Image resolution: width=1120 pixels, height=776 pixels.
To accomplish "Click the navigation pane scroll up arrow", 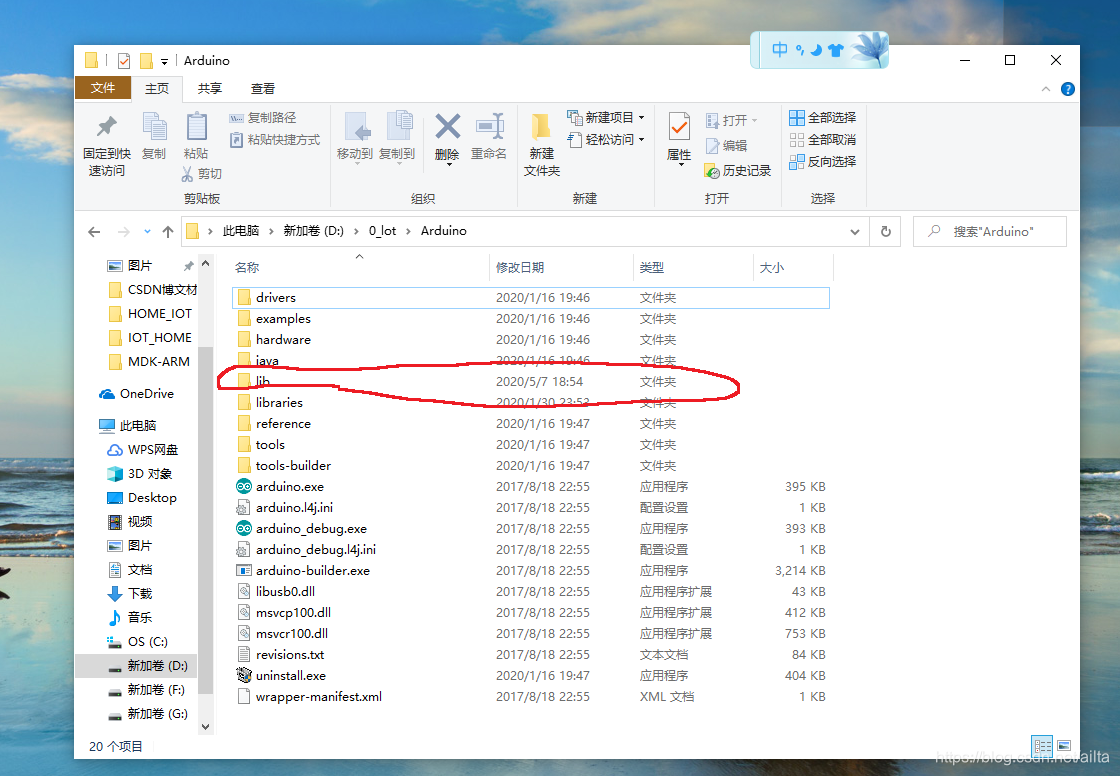I will point(206,264).
